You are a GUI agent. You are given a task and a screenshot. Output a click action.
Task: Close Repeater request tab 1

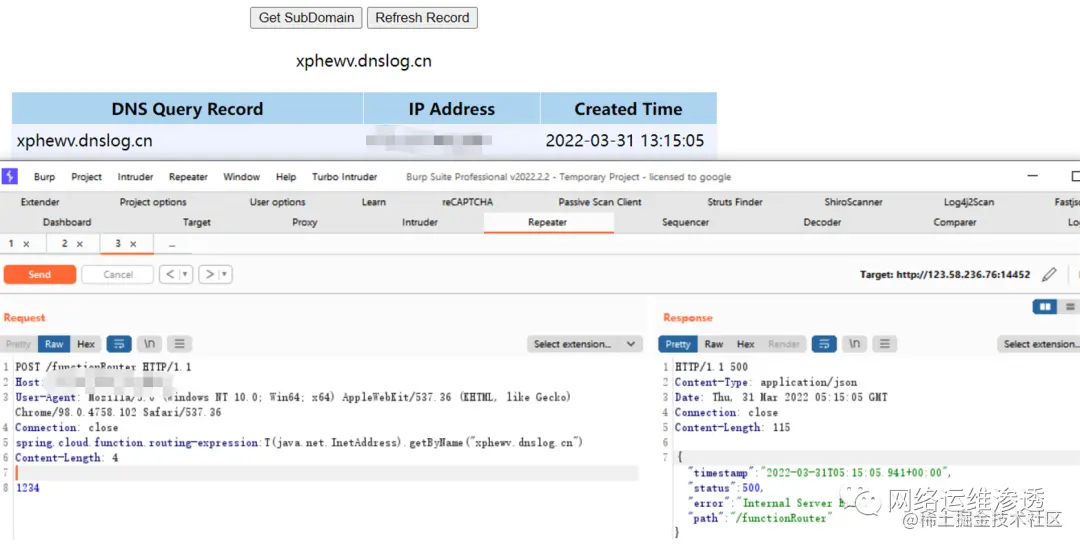click(26, 244)
